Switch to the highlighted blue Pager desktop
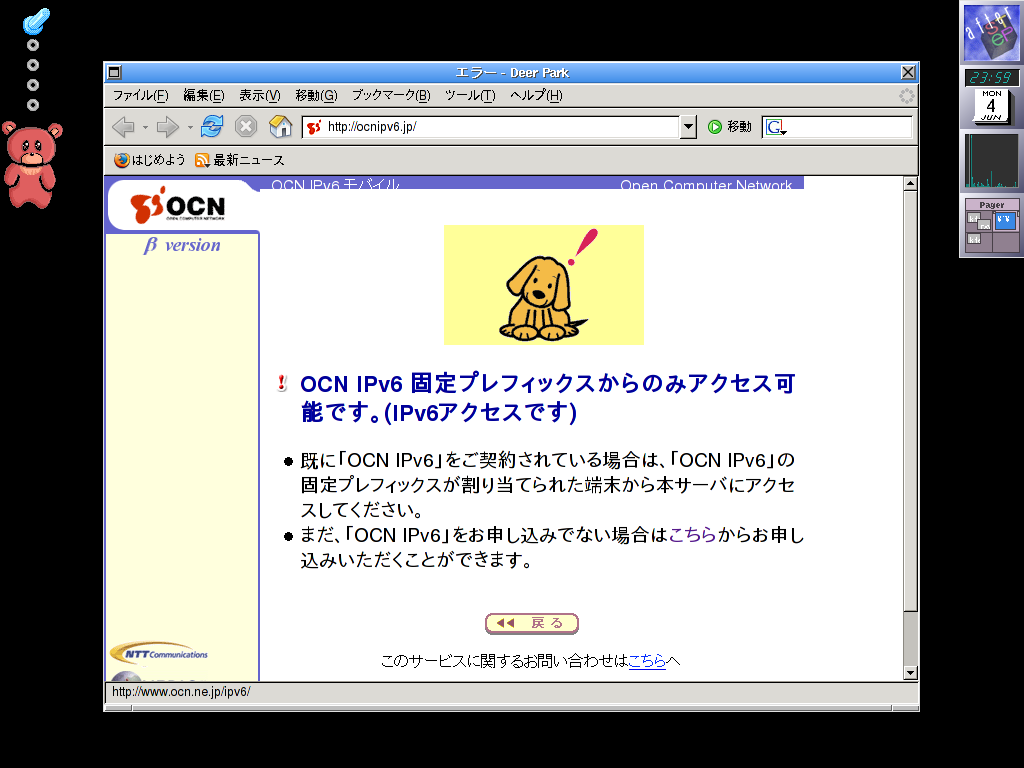The width and height of the screenshot is (1024, 768). [x=1005, y=221]
